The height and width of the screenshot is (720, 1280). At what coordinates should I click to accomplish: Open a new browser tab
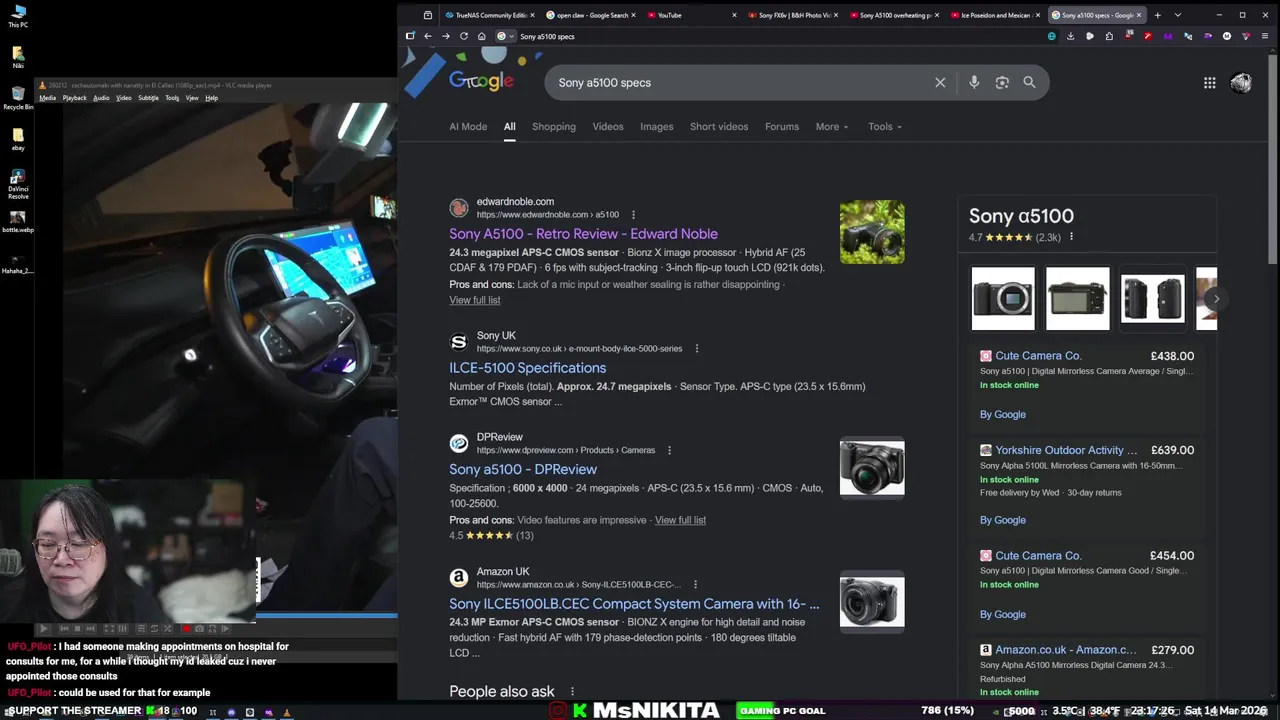pos(1157,15)
